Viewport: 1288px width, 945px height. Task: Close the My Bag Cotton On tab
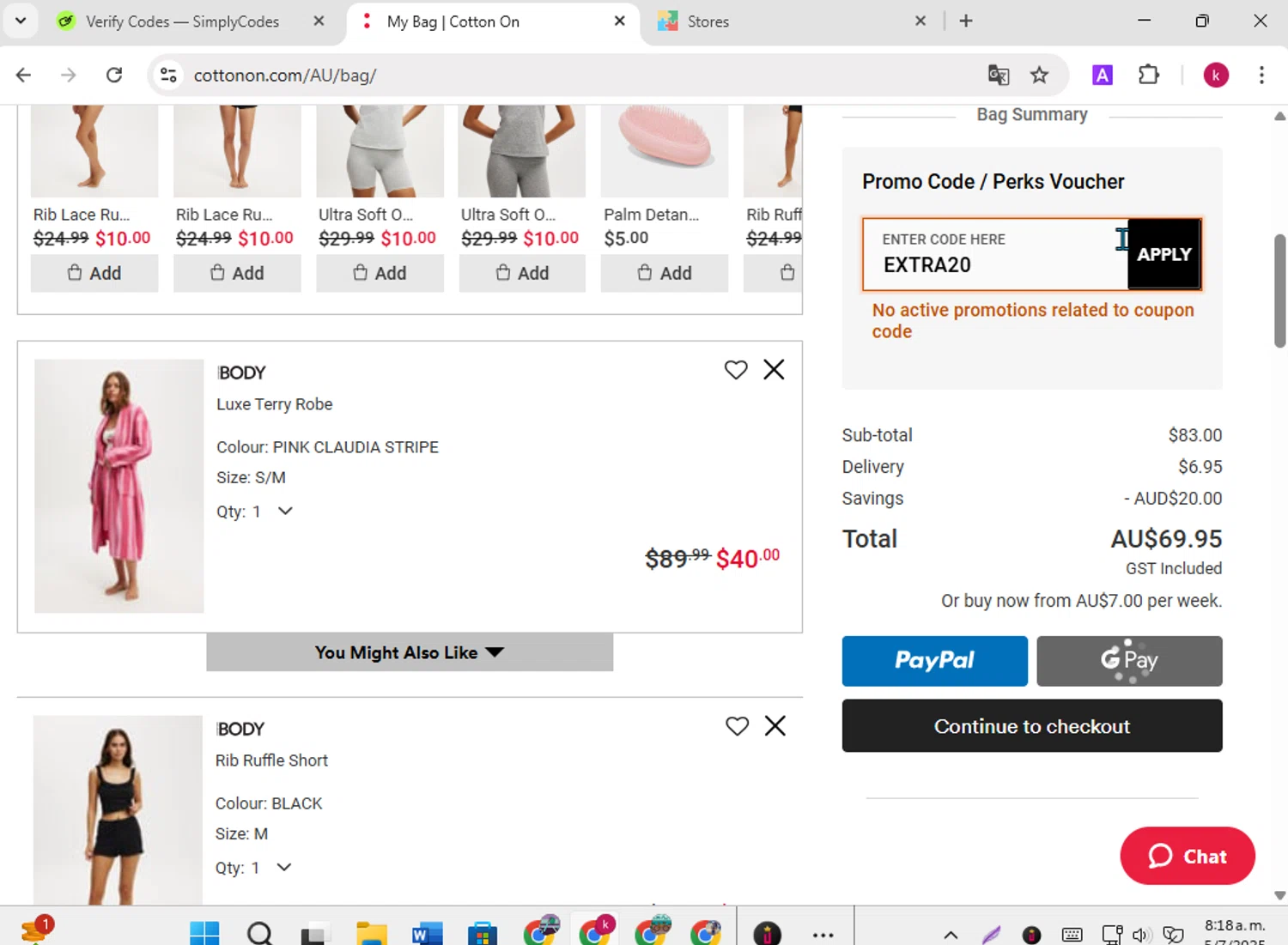click(619, 21)
